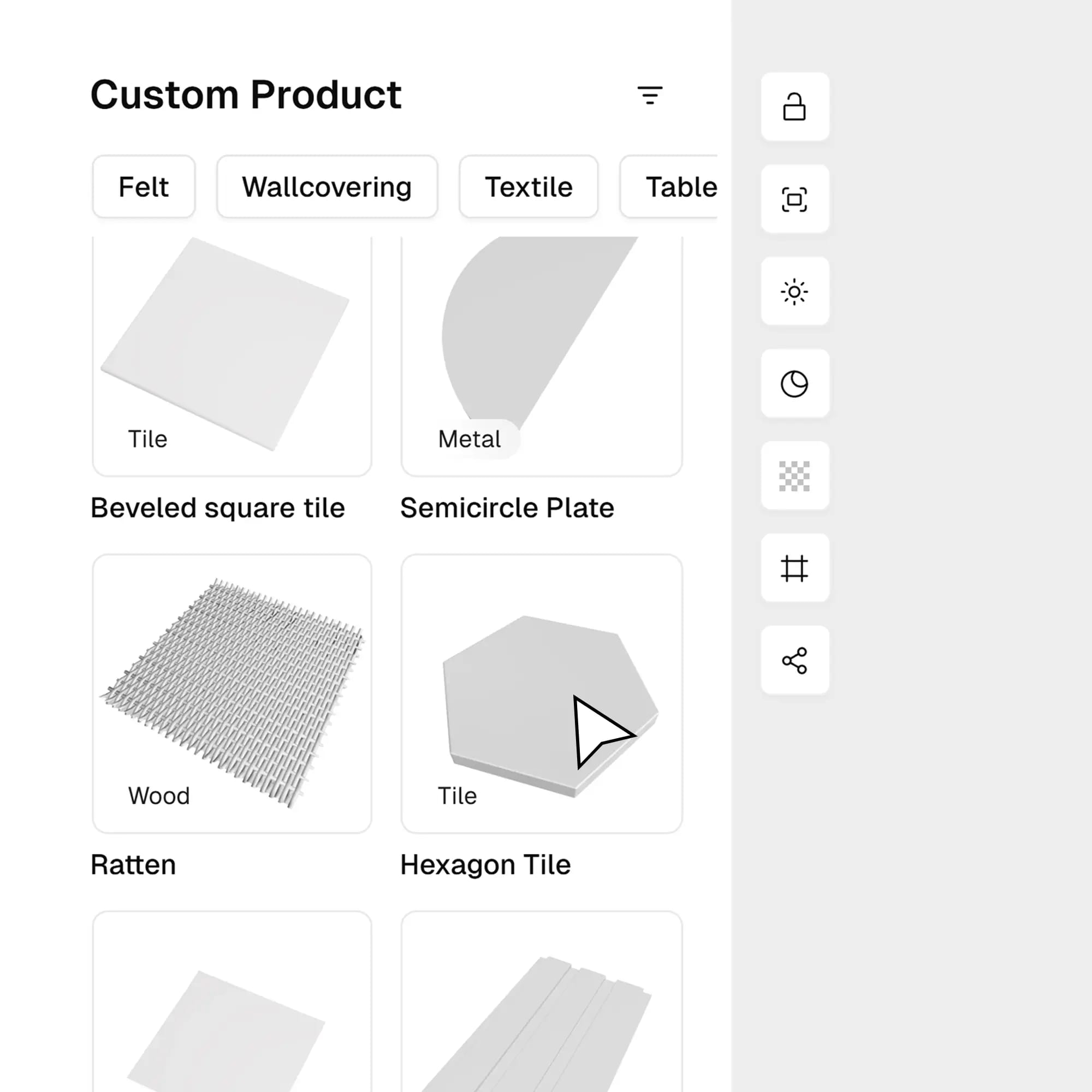Click the brightness sun icon

pos(794,293)
